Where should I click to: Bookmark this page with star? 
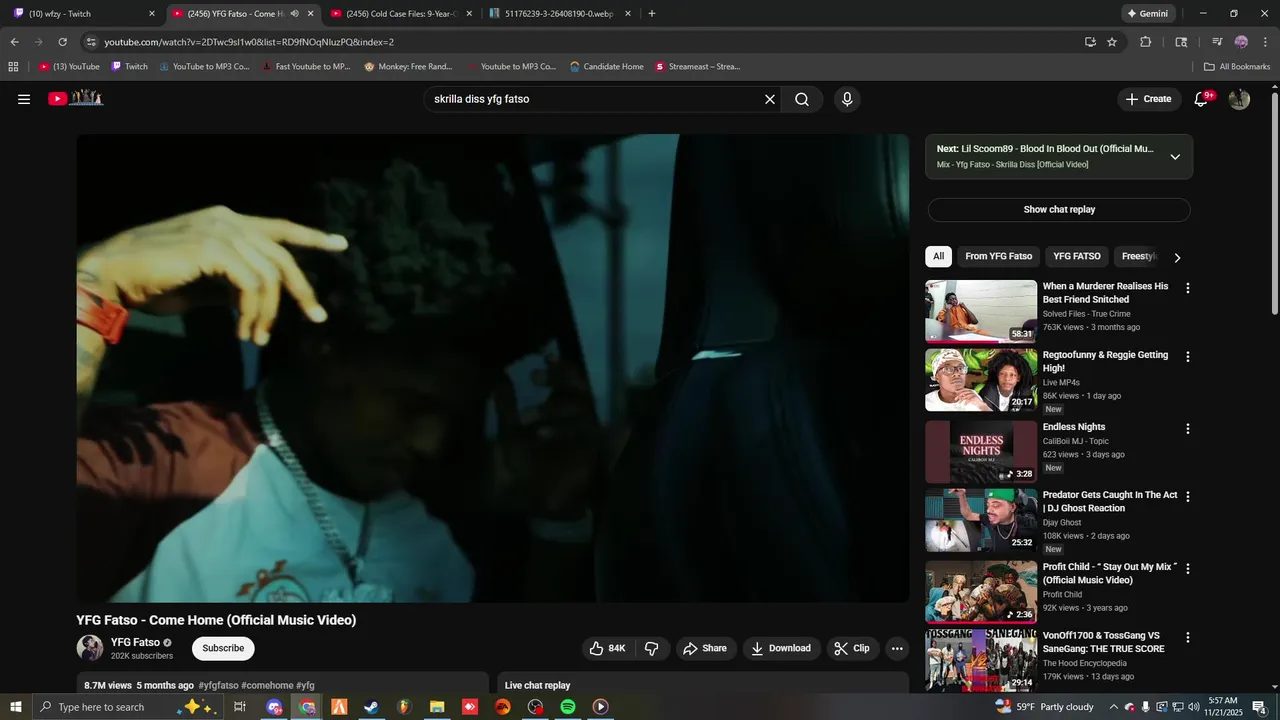pos(1112,42)
